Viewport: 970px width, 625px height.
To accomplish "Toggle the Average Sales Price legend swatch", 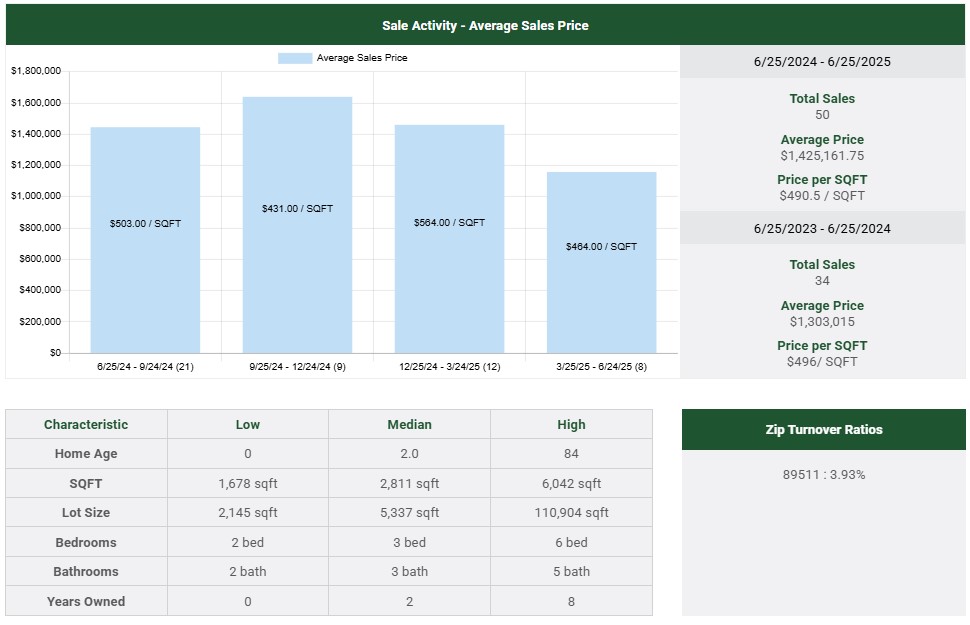I will coord(295,58).
